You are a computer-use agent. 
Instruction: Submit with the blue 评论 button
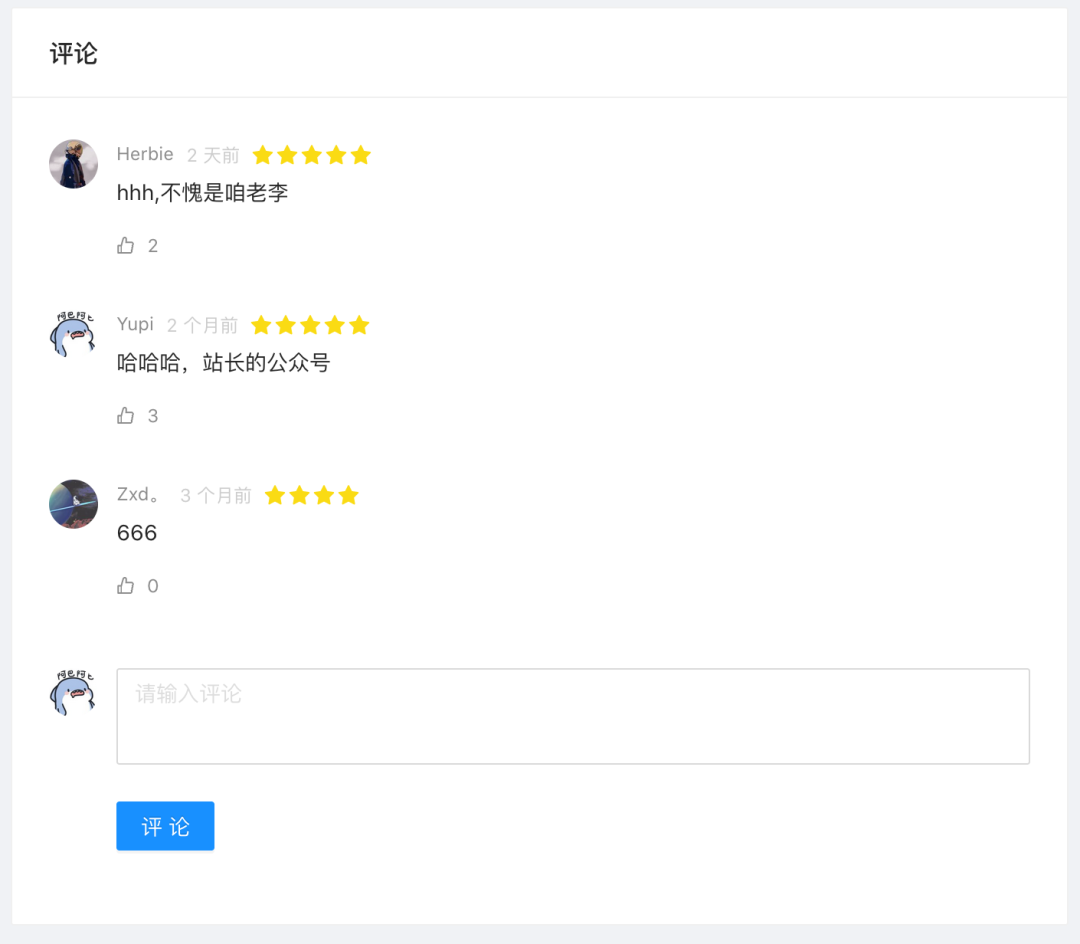click(x=165, y=826)
